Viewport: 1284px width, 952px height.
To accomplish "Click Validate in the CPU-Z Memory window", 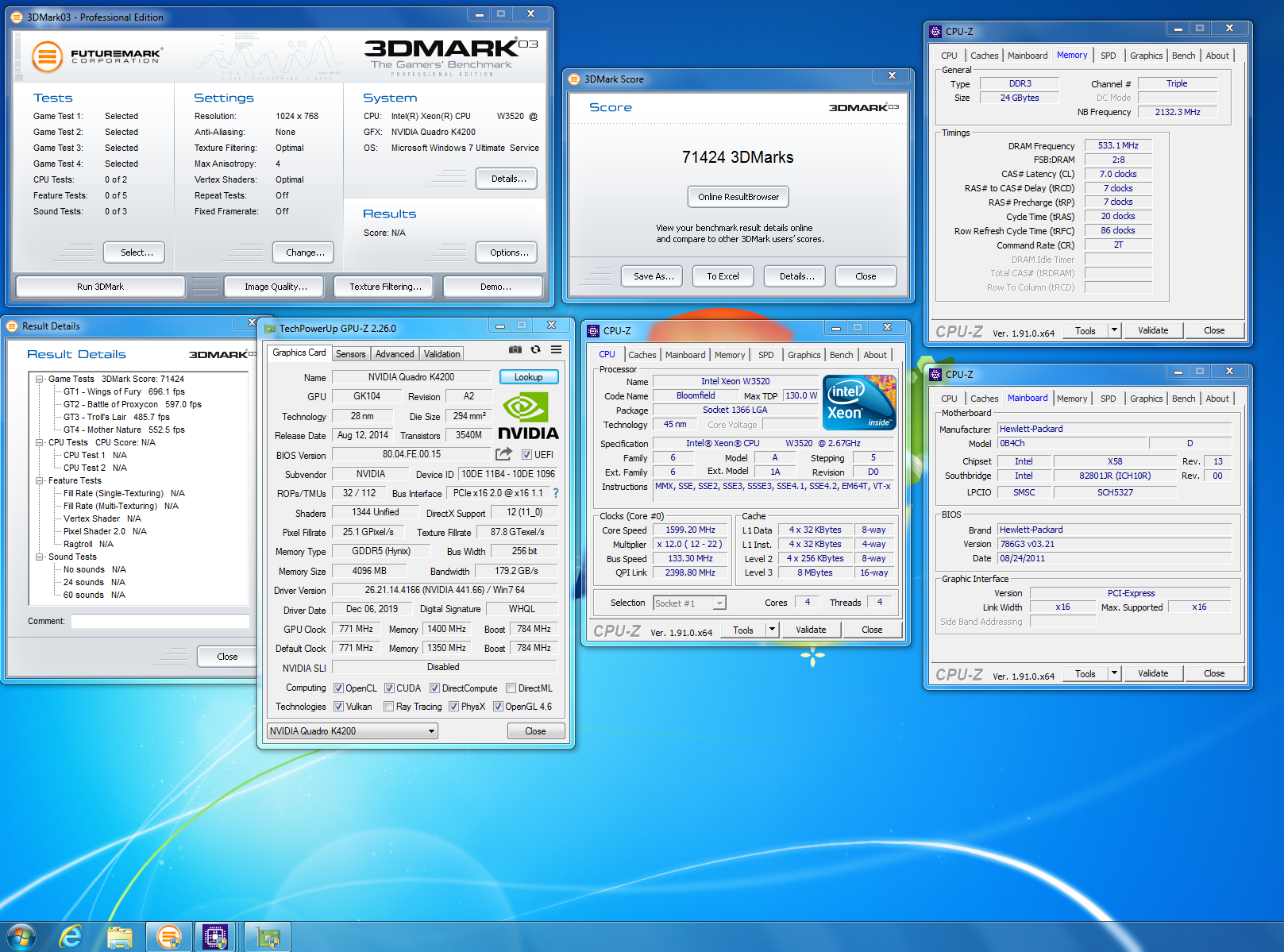I will (x=1153, y=330).
